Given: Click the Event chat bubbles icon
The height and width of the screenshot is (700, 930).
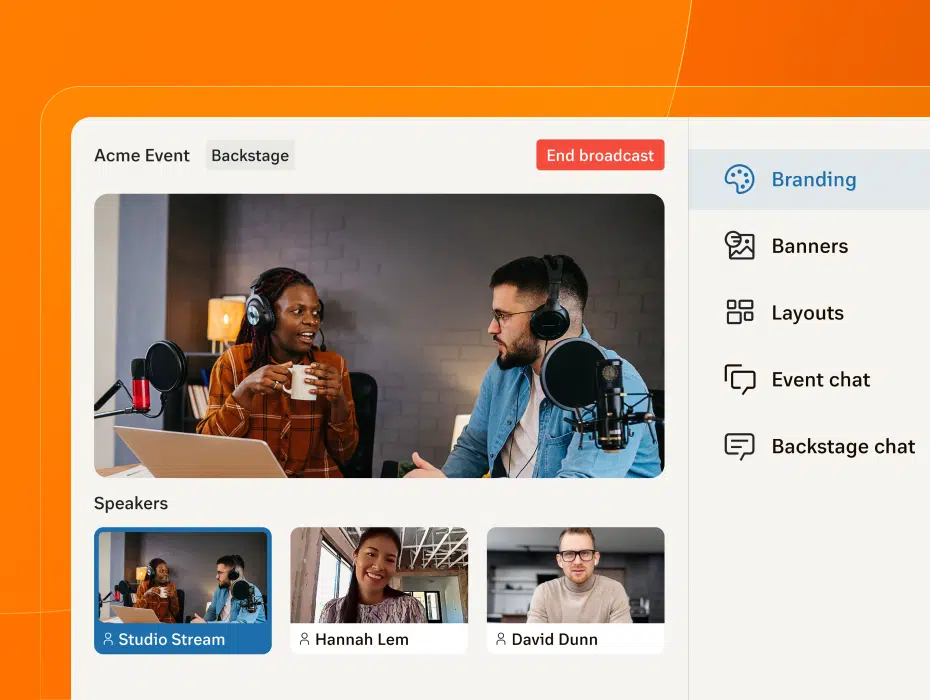Looking at the screenshot, I should (x=739, y=380).
